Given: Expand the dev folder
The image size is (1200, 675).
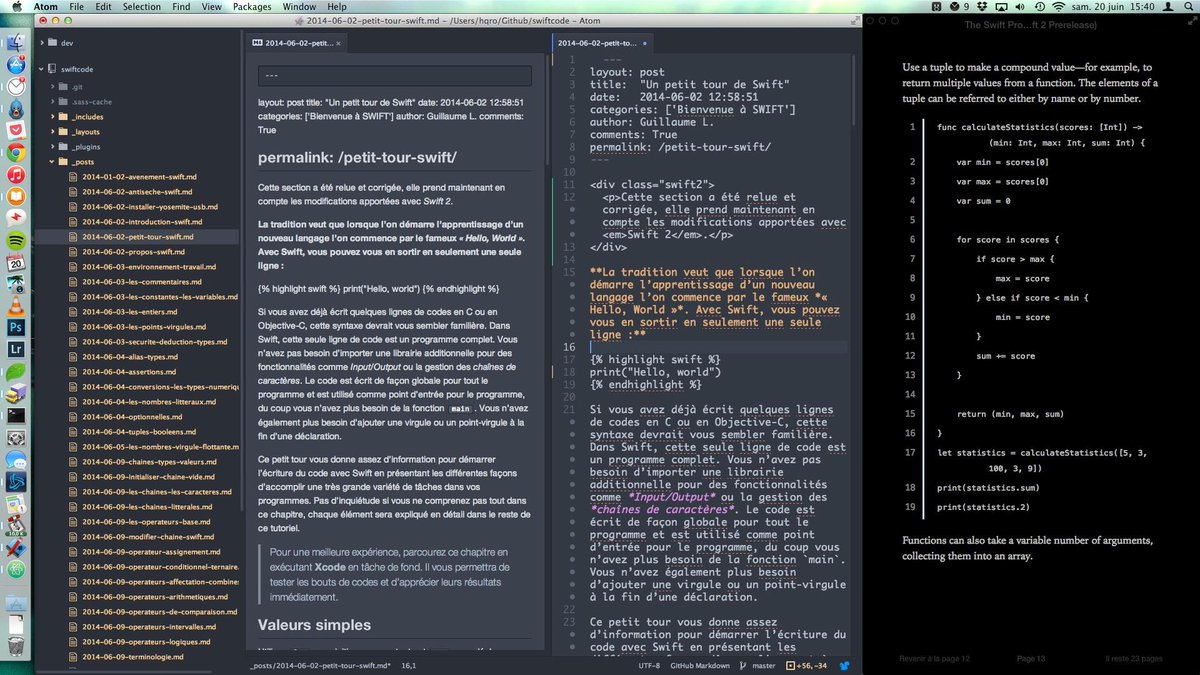Looking at the screenshot, I should 41,43.
